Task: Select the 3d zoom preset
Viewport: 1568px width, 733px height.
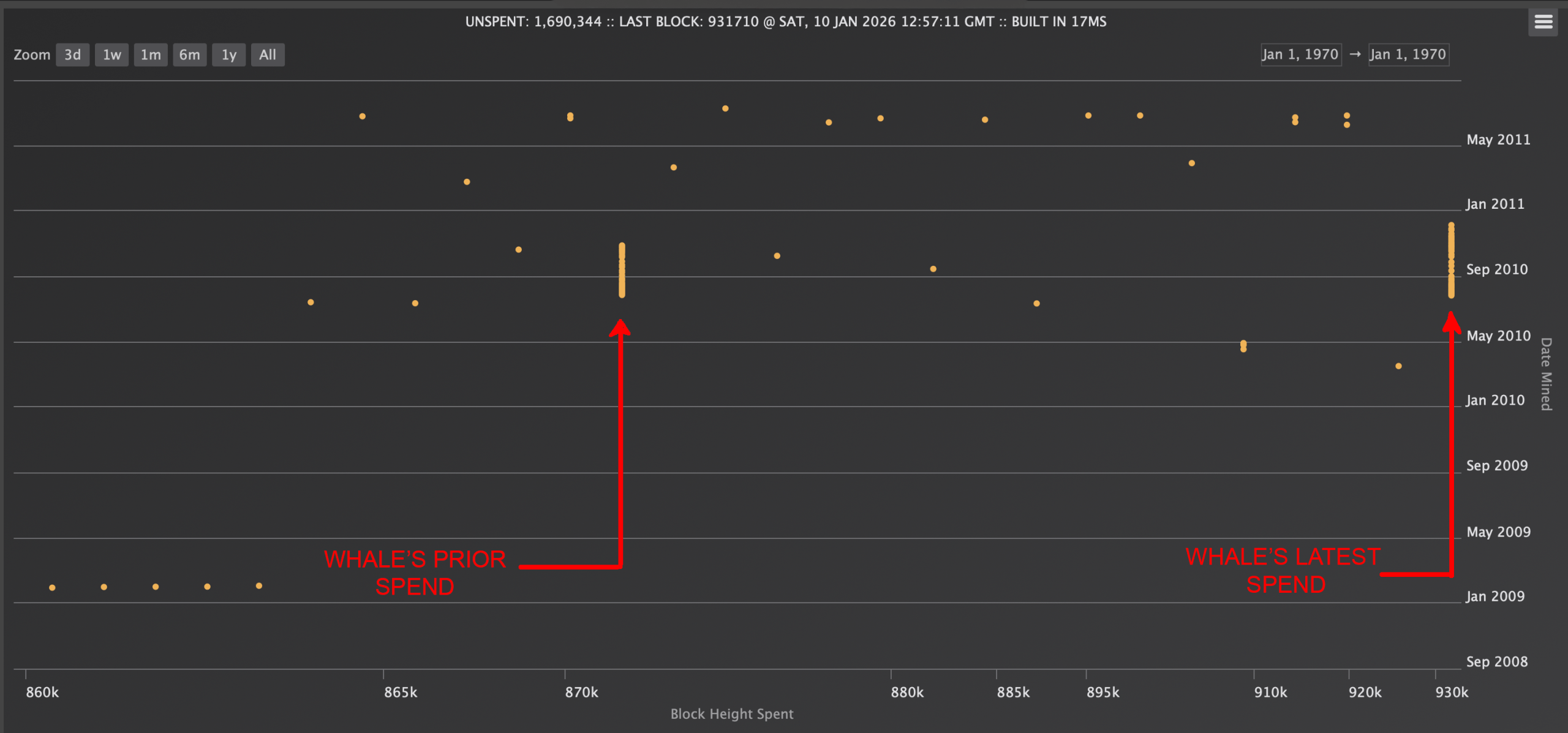Action: coord(72,55)
